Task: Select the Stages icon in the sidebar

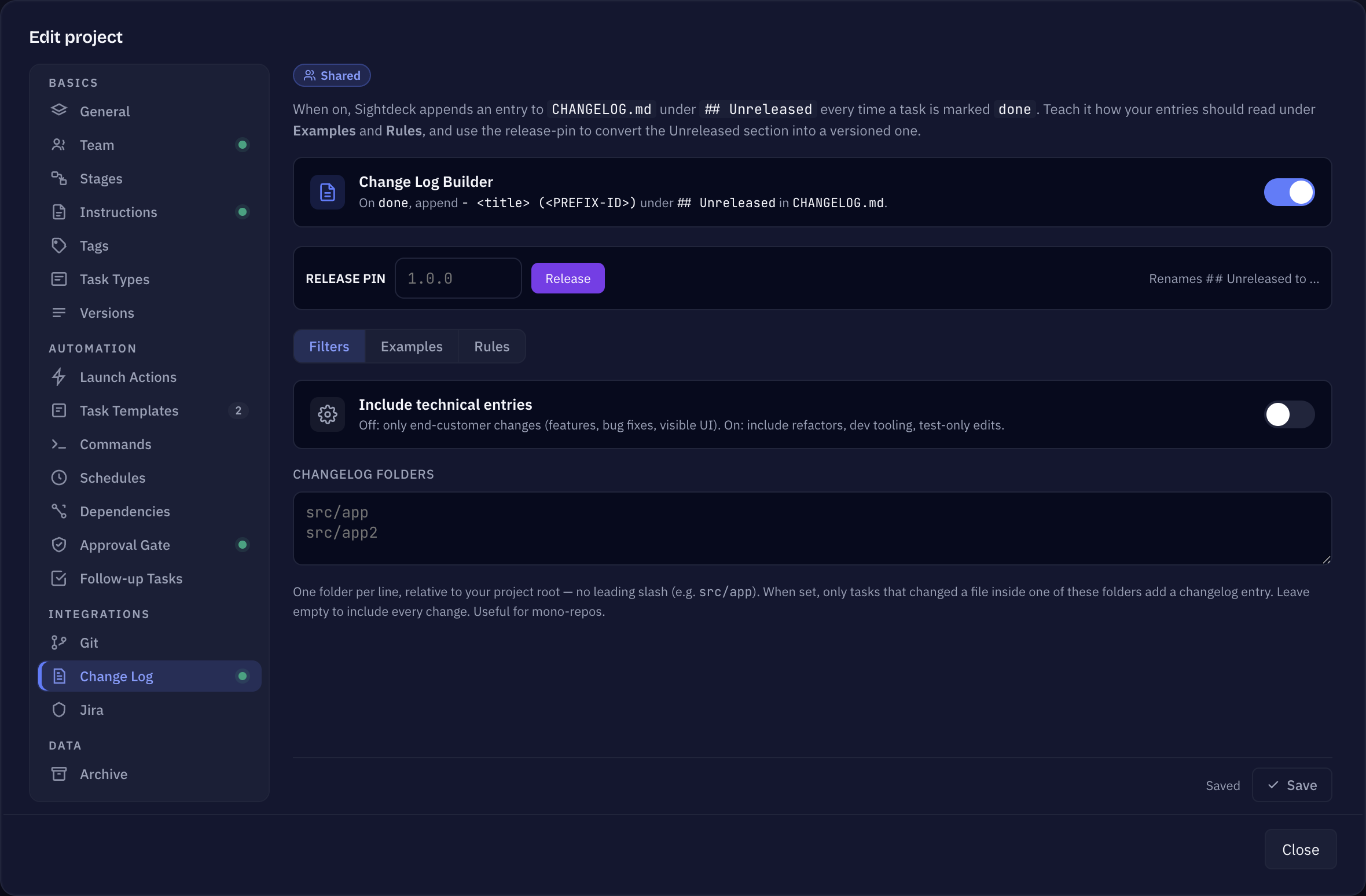Action: (59, 178)
